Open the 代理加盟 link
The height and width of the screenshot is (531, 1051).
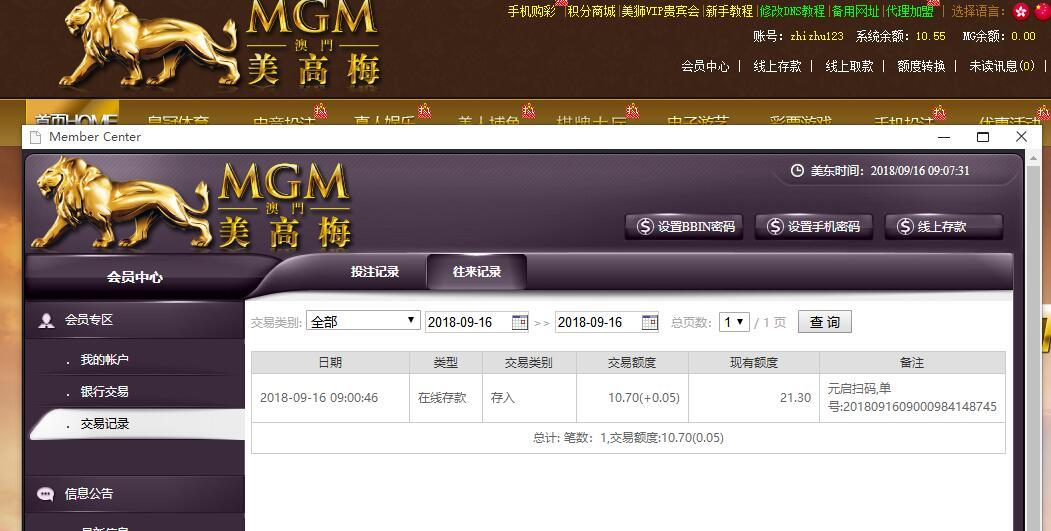click(x=910, y=11)
